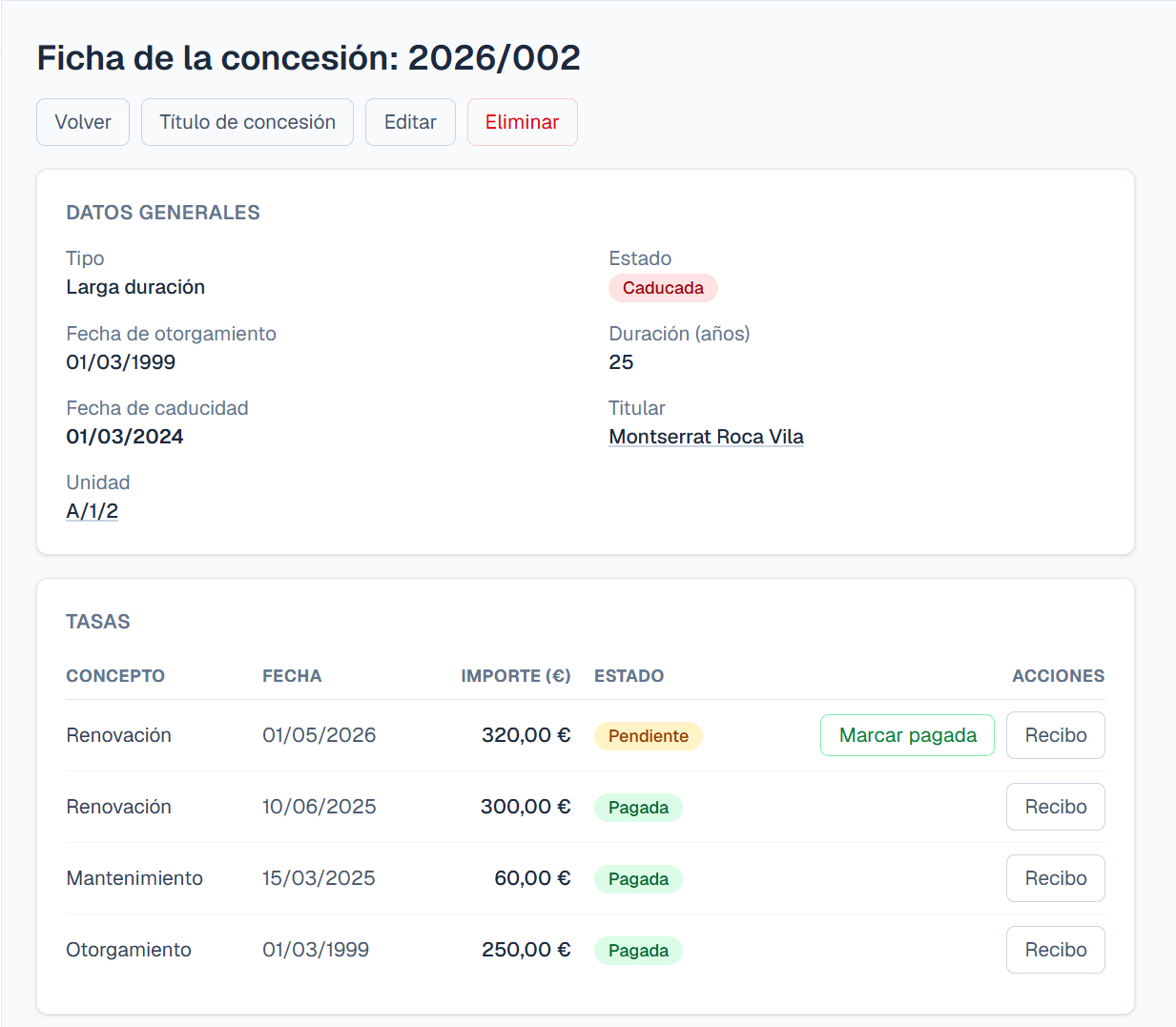Open Recibo for Otorgamiento fee

[x=1055, y=950]
